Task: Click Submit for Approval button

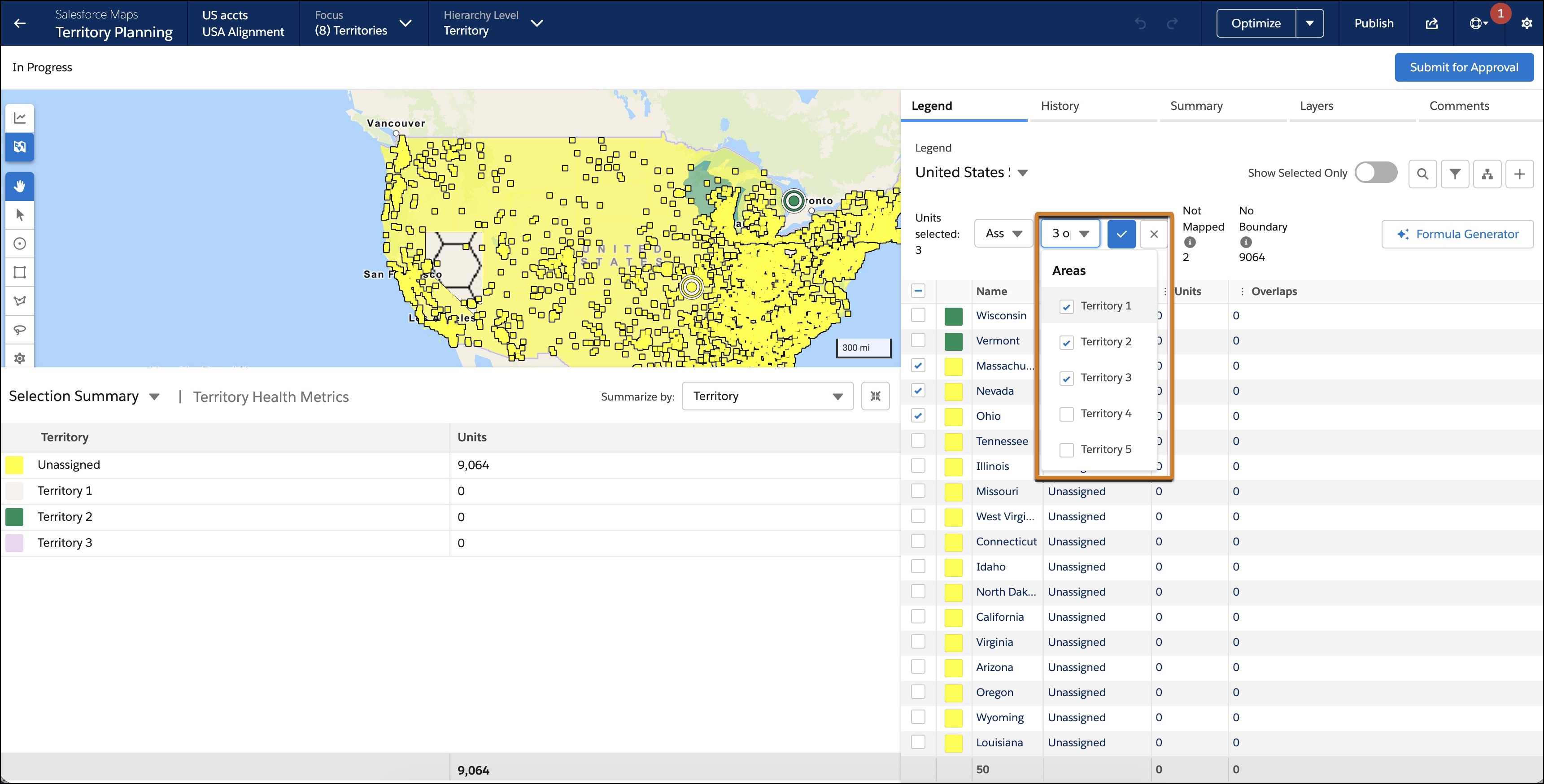Action: click(x=1464, y=67)
